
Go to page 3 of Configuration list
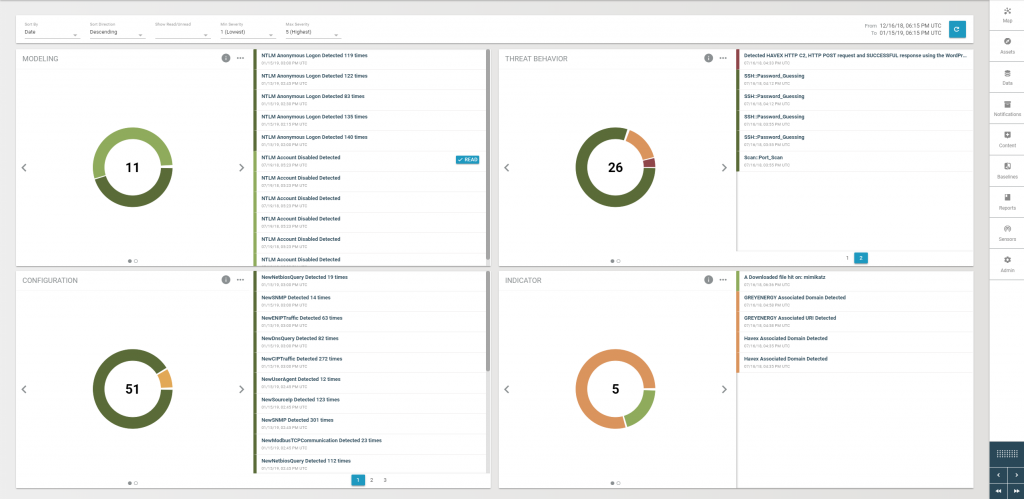pos(385,480)
